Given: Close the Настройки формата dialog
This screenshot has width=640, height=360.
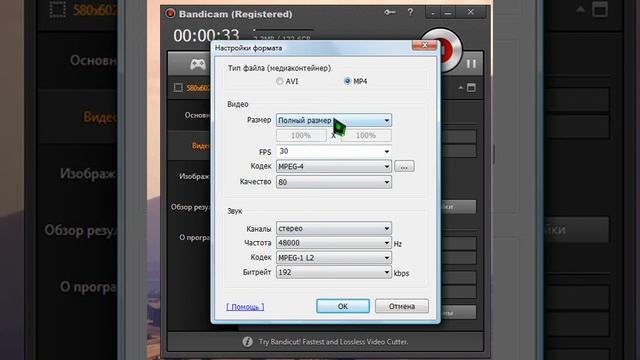Looking at the screenshot, I should pos(424,45).
